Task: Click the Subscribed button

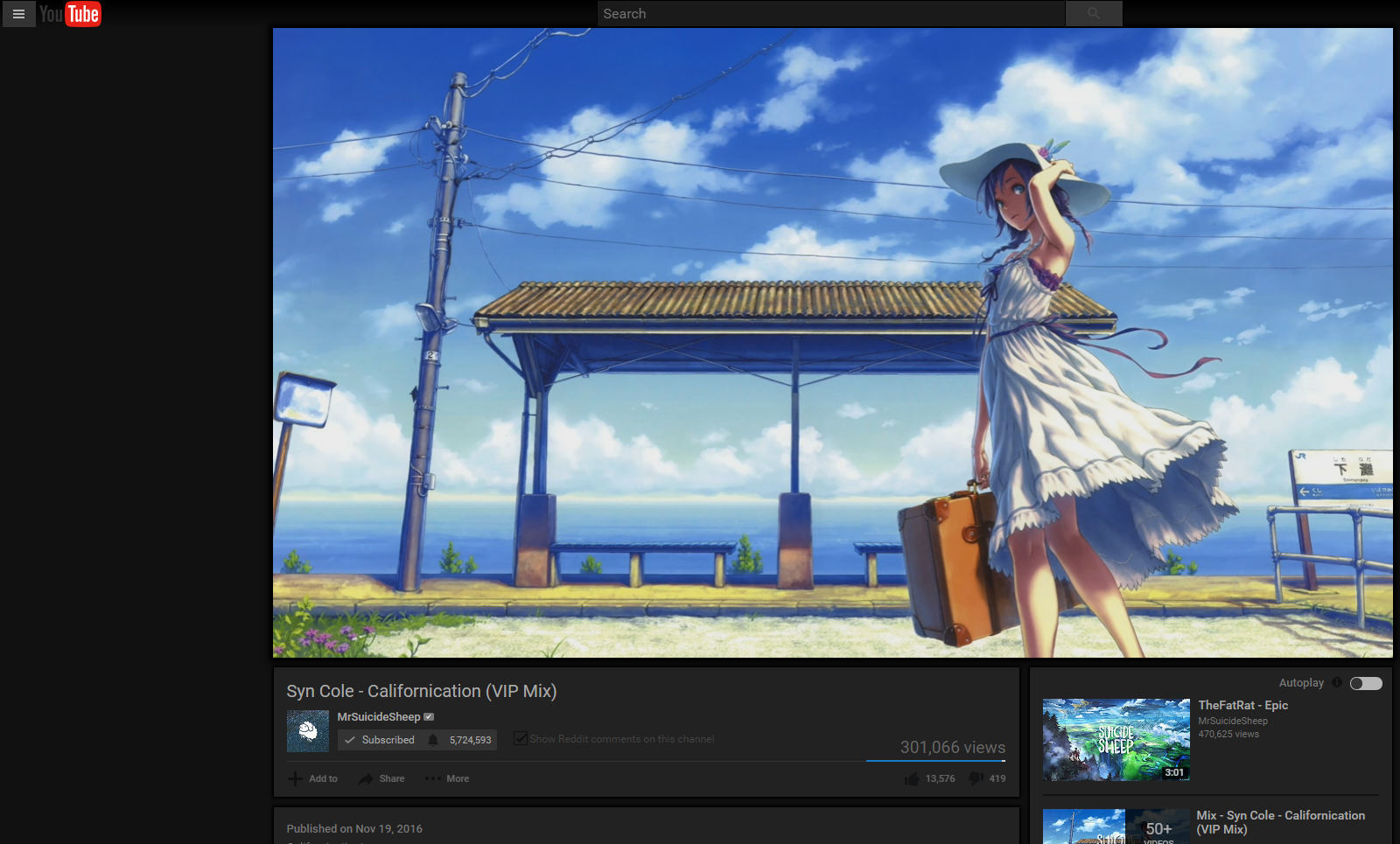Action: point(380,740)
